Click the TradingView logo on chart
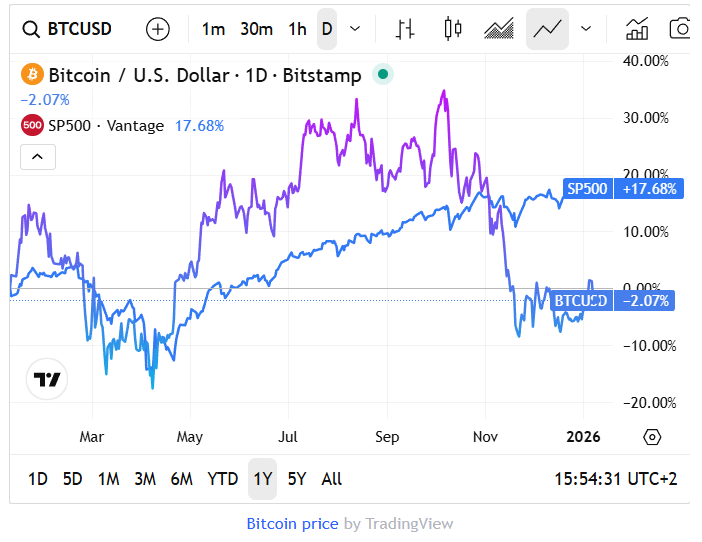 click(45, 379)
